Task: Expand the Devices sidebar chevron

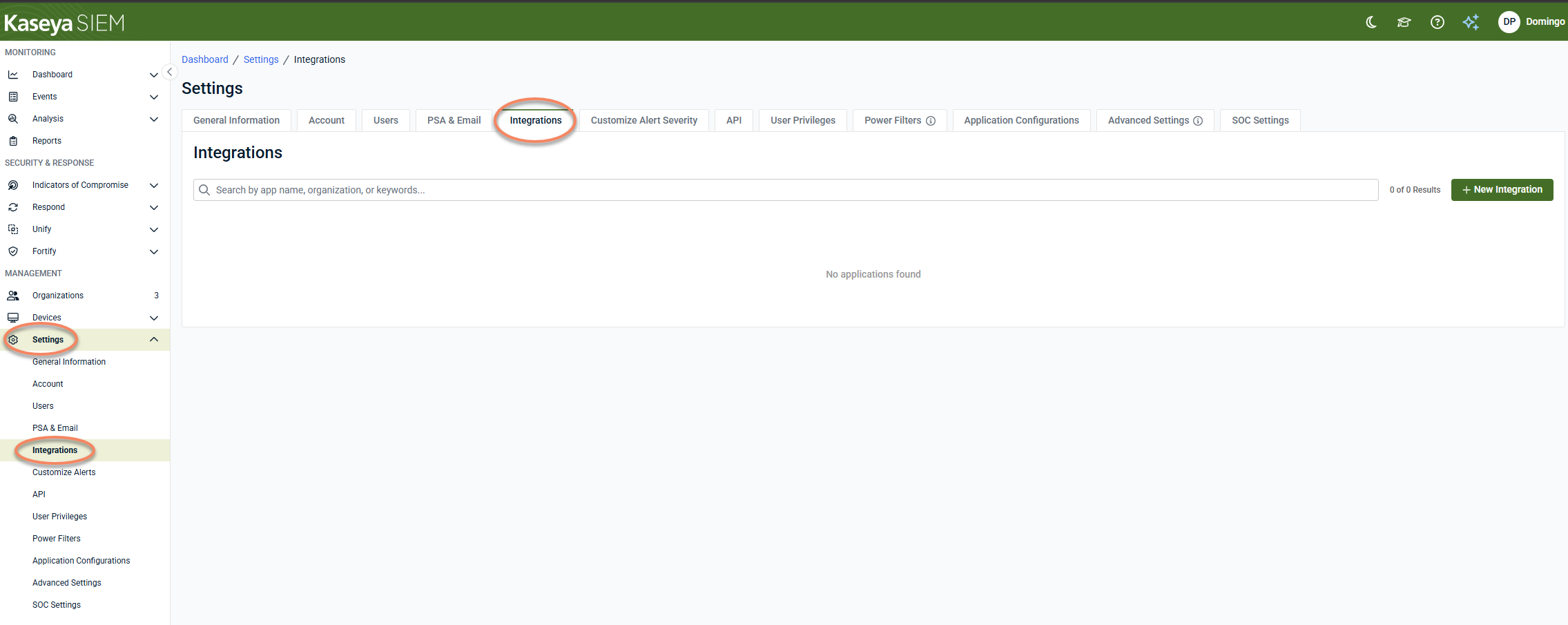Action: 154,318
